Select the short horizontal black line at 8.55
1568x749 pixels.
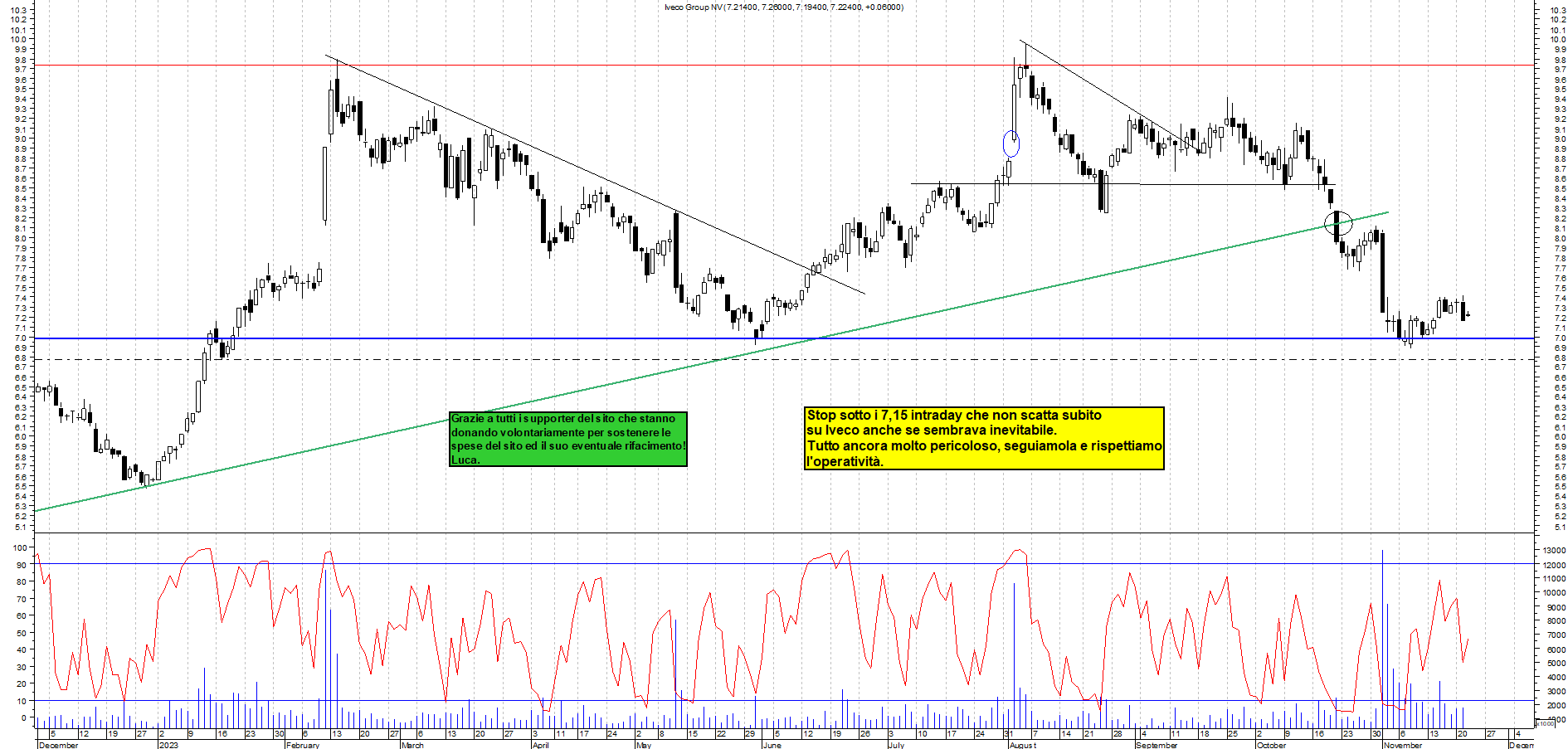tap(1123, 184)
